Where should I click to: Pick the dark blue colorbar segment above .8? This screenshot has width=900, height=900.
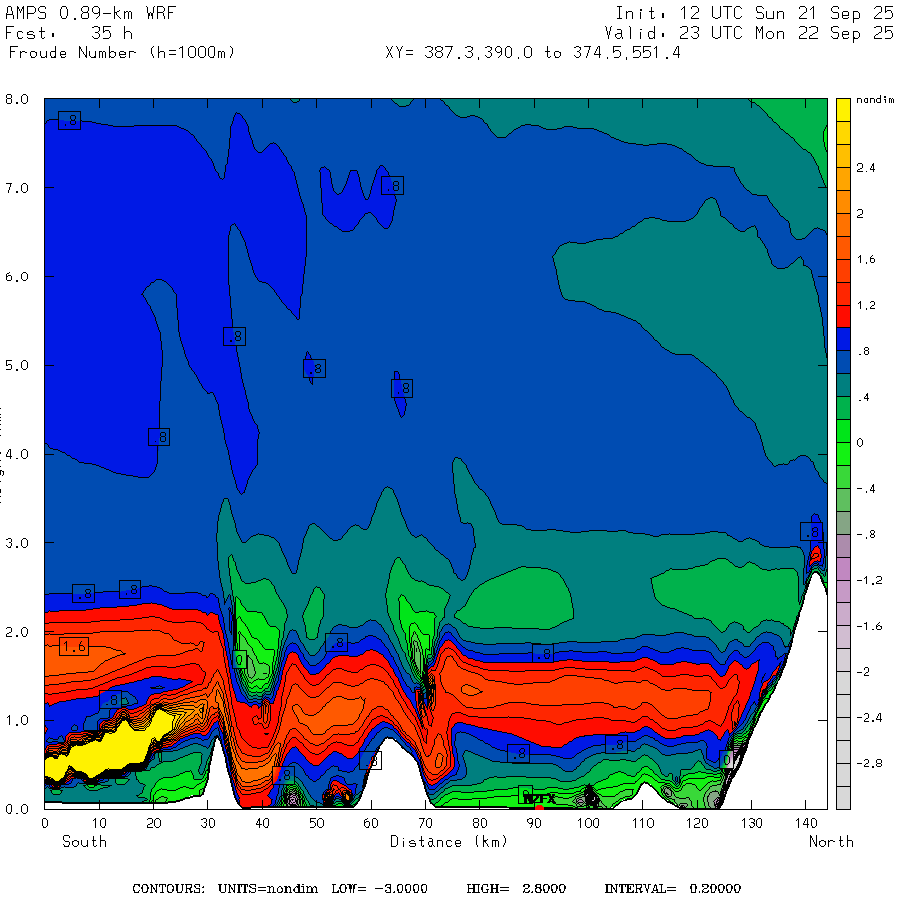coord(843,339)
